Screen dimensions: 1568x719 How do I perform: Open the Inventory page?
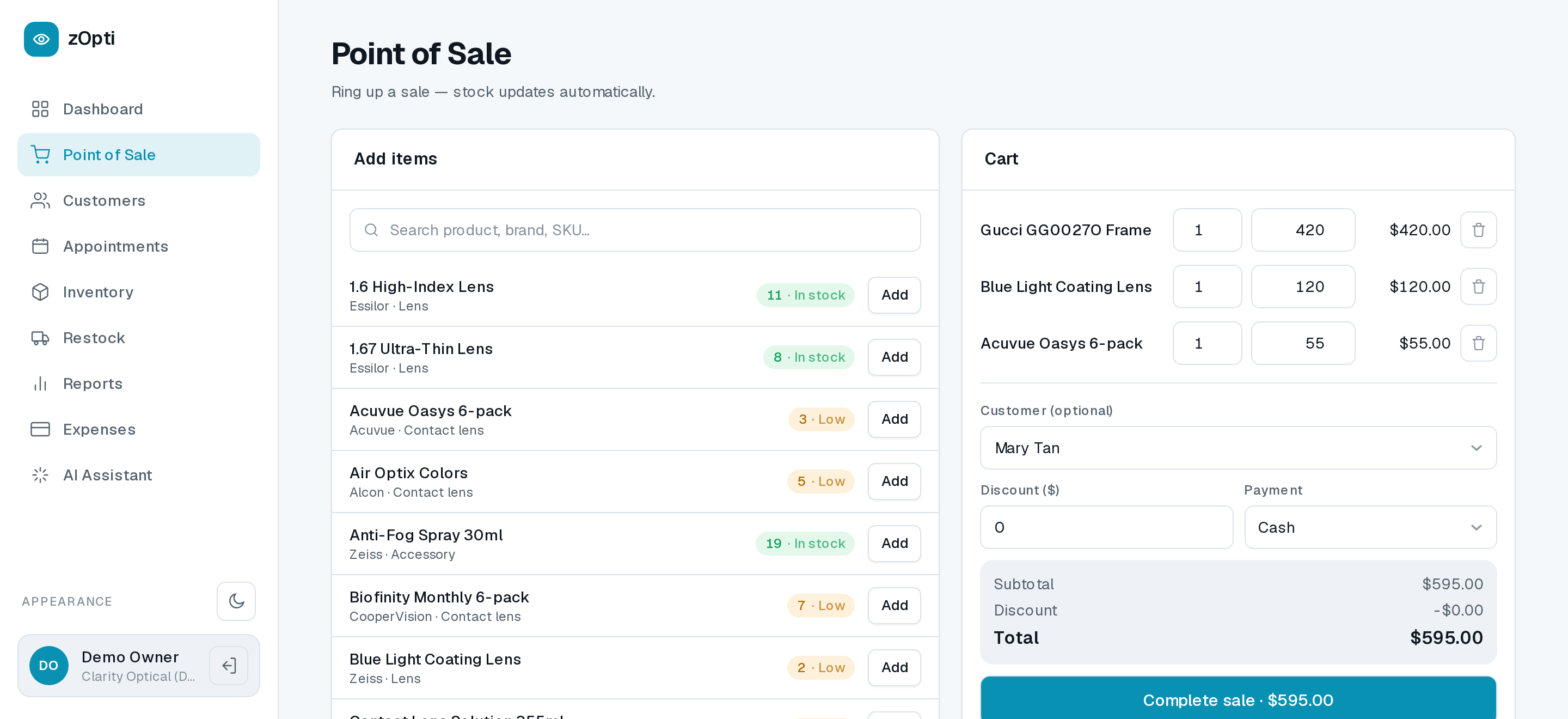pyautogui.click(x=139, y=291)
